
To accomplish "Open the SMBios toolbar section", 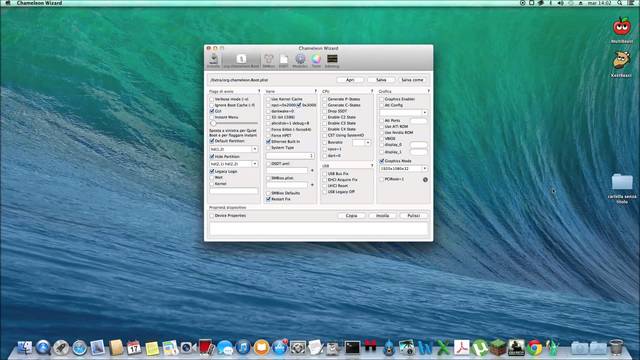I will click(269, 60).
